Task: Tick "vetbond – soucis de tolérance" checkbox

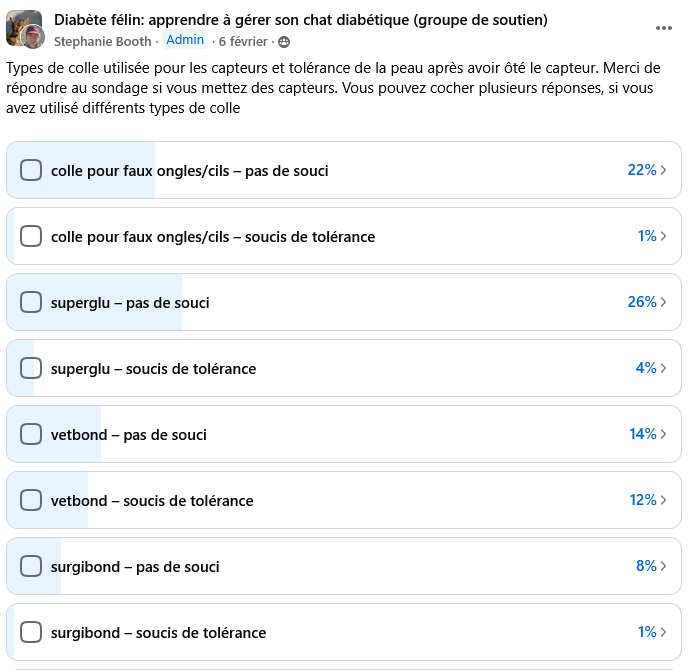Action: tap(31, 500)
